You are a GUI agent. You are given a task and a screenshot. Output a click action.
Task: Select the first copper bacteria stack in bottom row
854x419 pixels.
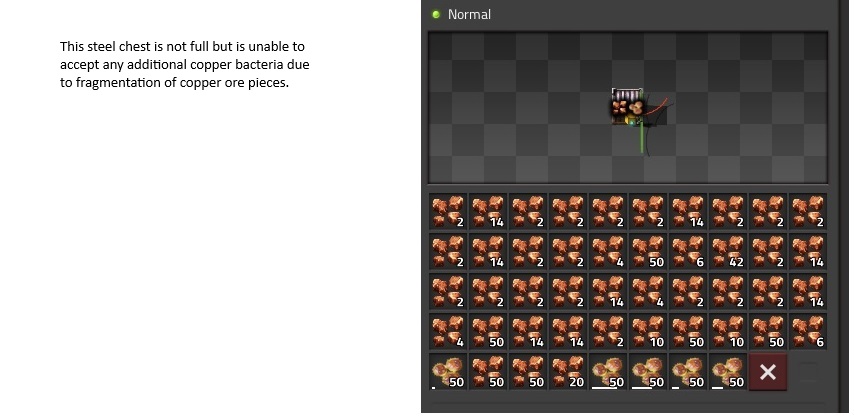point(448,372)
